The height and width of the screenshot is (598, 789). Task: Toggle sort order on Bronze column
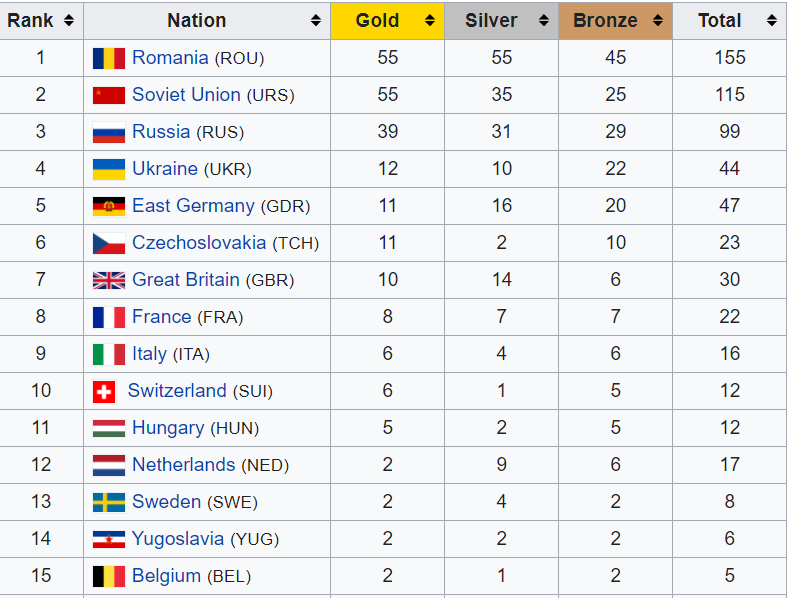658,21
